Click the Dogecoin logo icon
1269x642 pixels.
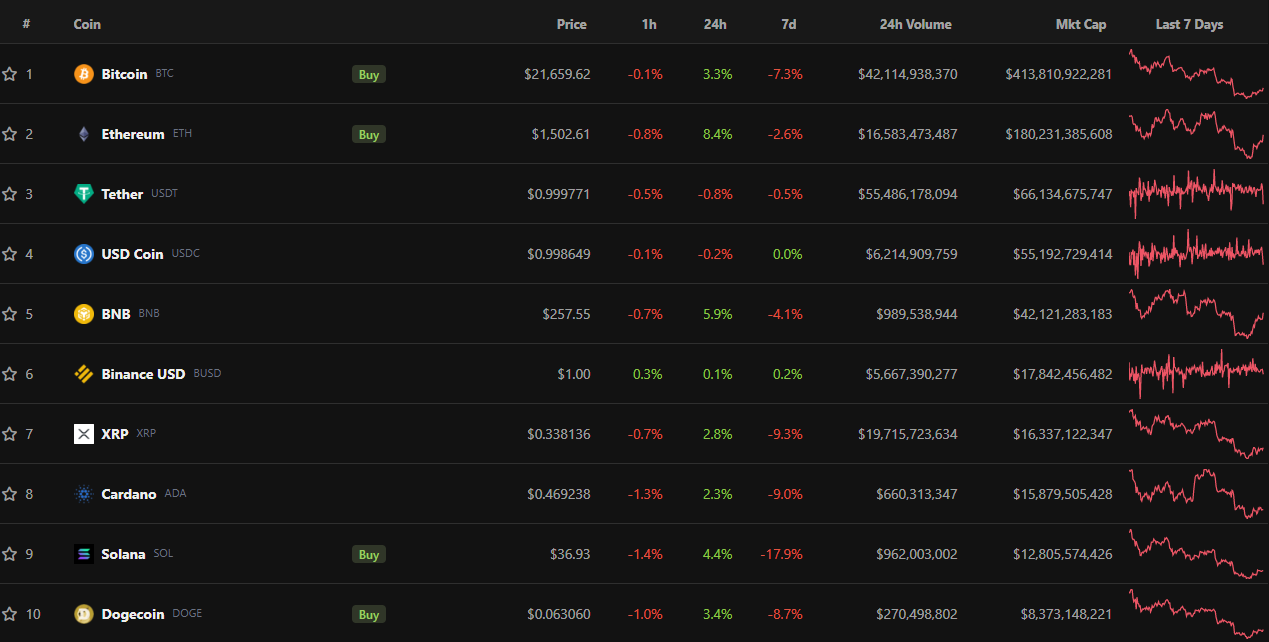click(x=84, y=614)
